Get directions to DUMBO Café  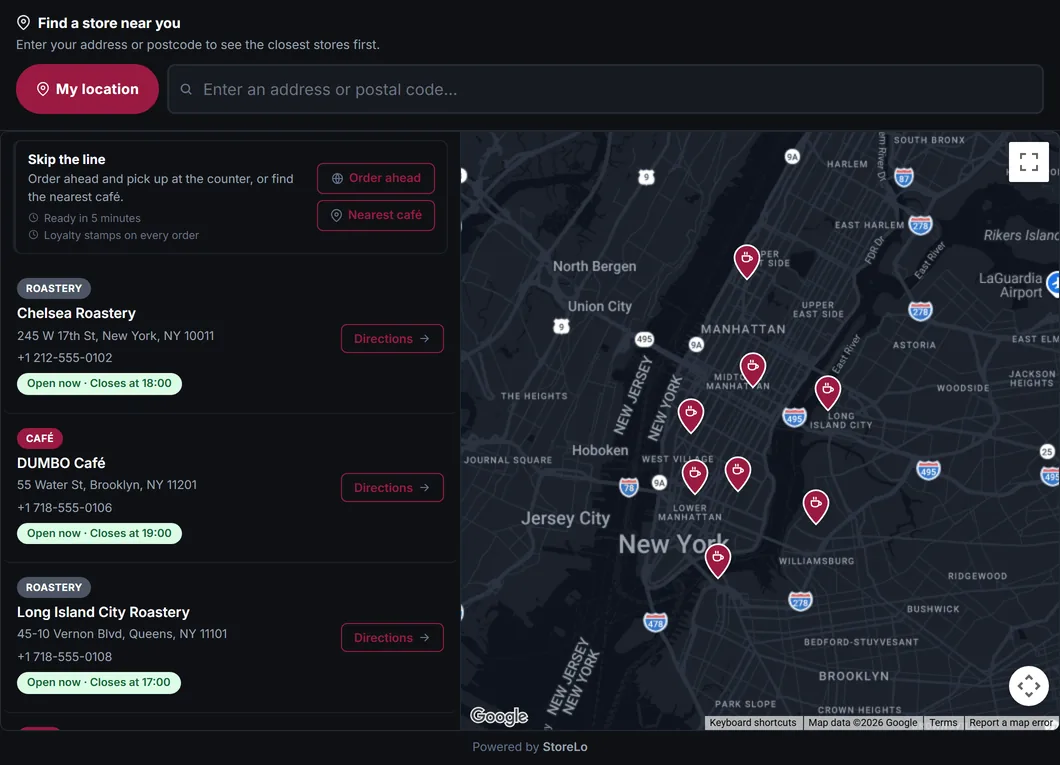(392, 487)
